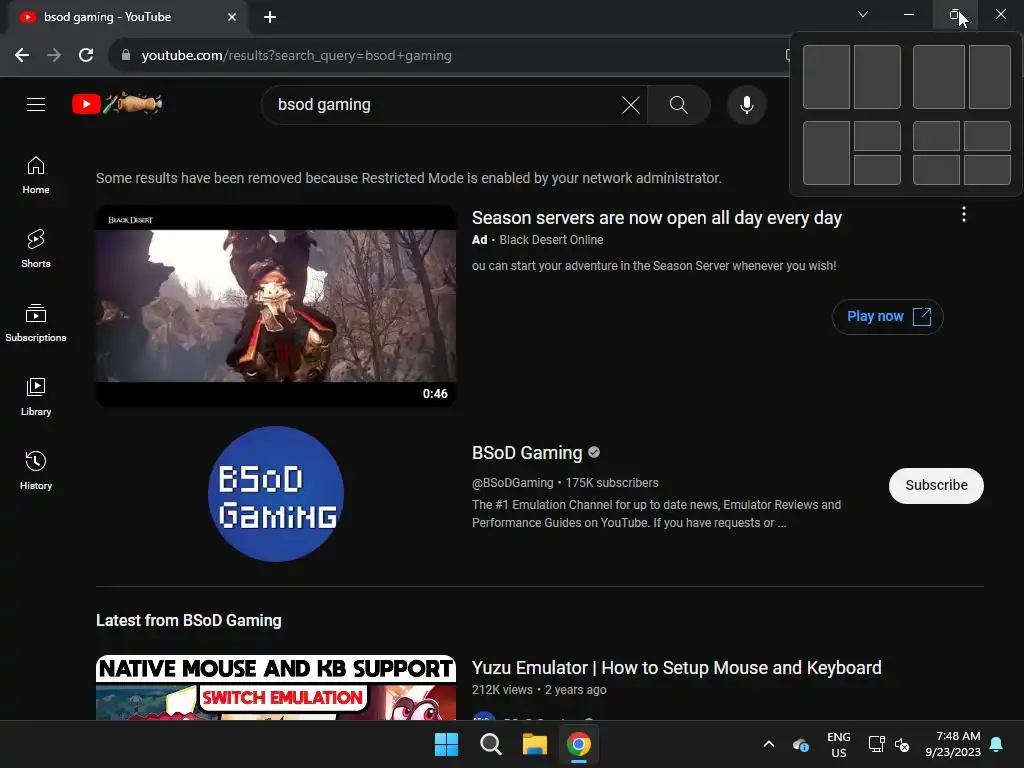Open History in the sidebar

[36, 470]
